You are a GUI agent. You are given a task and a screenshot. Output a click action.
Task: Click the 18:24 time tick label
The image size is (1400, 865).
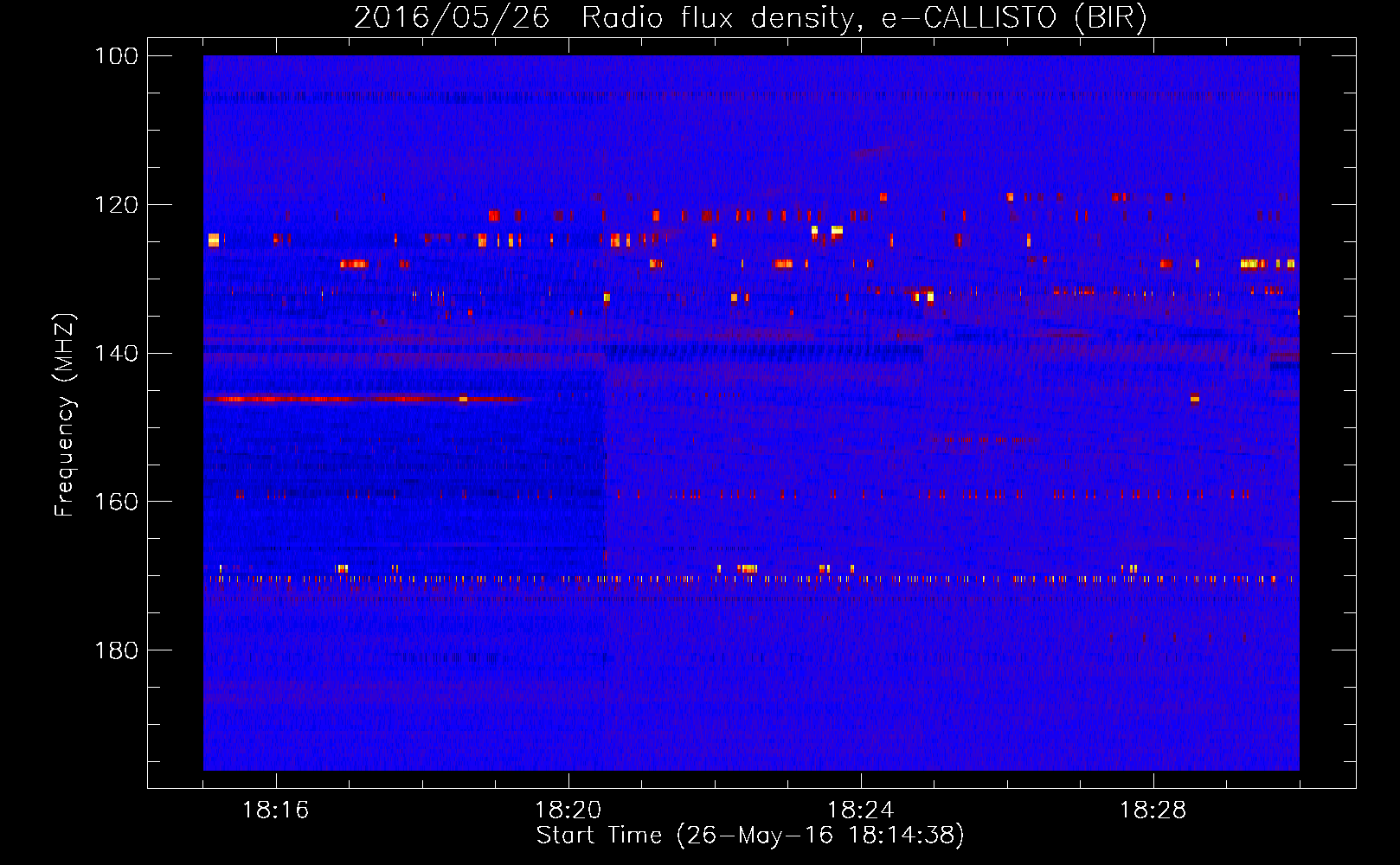coord(861,811)
